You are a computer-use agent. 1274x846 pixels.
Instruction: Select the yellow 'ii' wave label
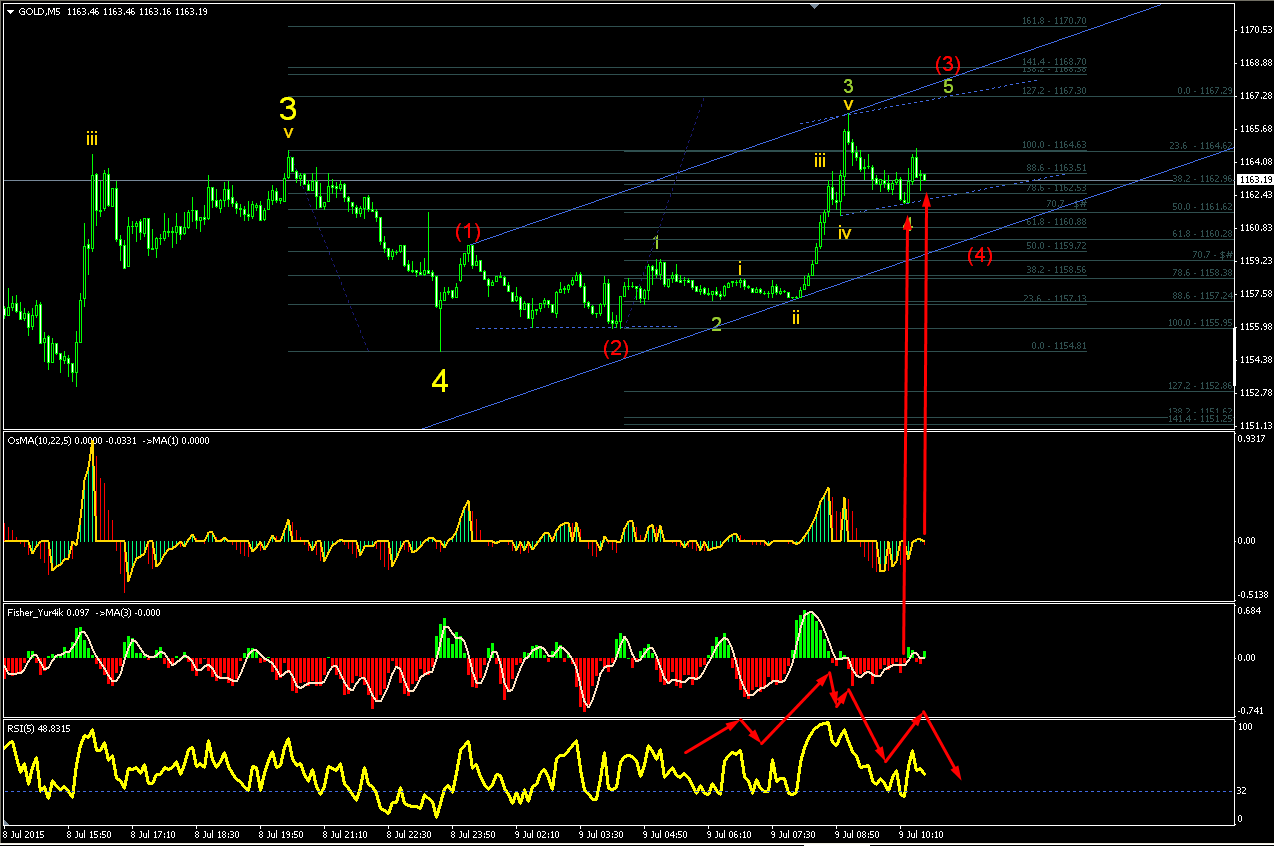coord(796,317)
